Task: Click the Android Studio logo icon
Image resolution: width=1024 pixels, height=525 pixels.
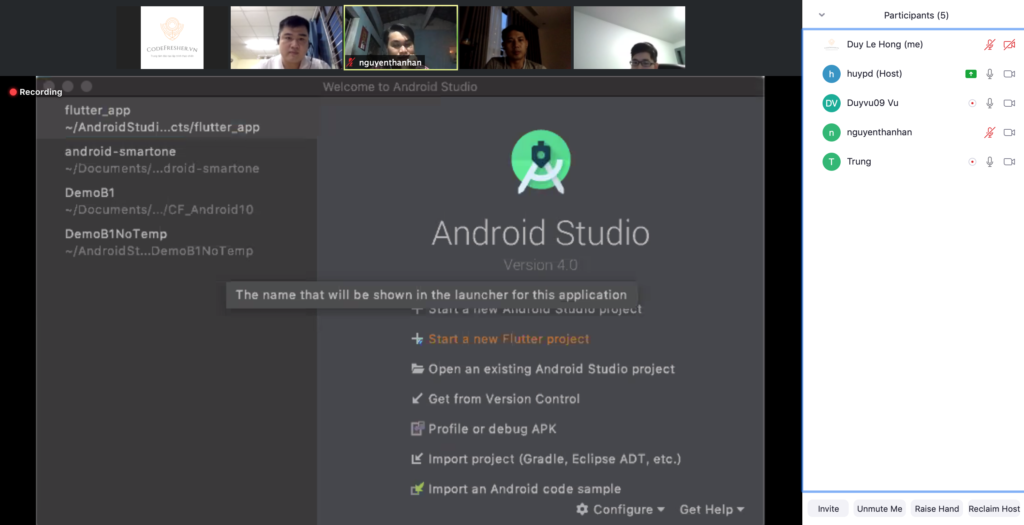Action: (x=540, y=162)
